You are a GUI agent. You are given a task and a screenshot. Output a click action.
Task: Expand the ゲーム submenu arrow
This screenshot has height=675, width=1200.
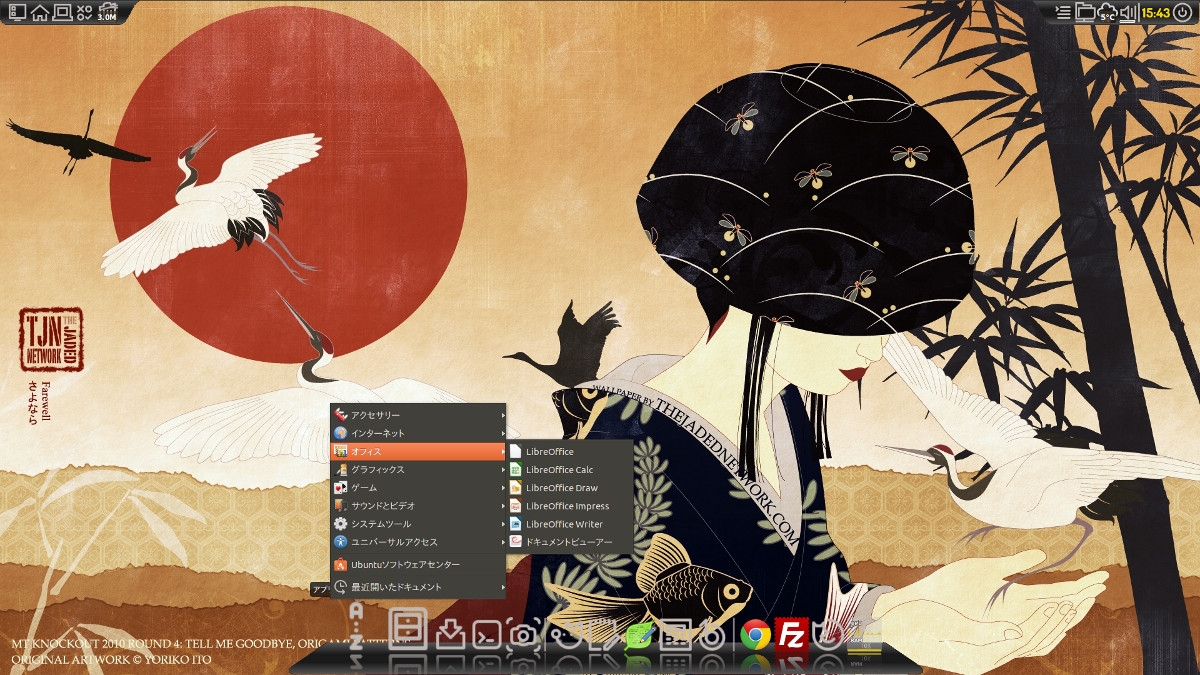(x=503, y=488)
